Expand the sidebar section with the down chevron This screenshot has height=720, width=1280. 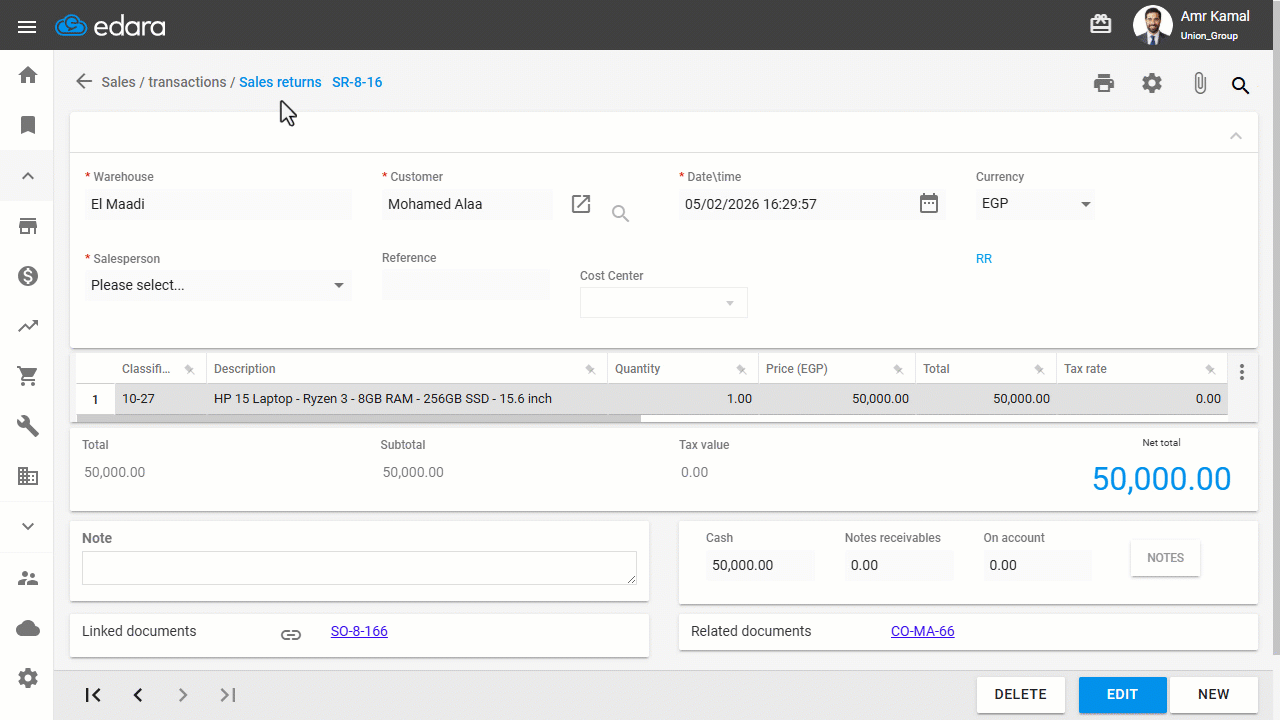pos(28,527)
